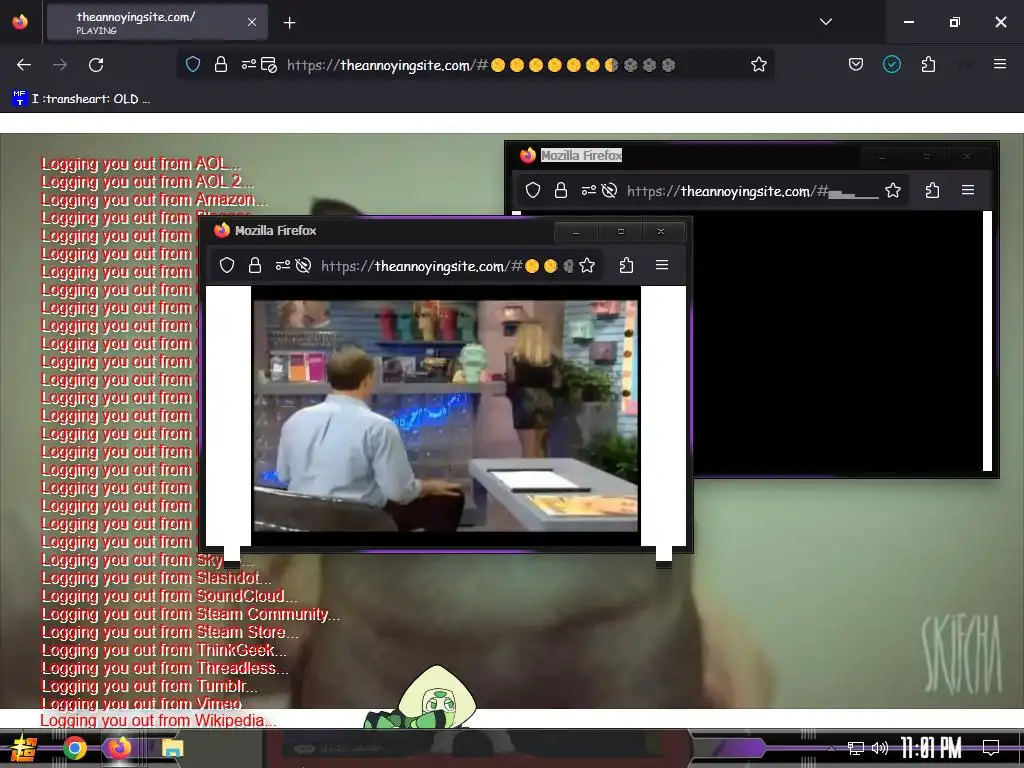Screen dimensions: 1024x768
Task: Click the 11:01 PM taskbar clock
Action: (931, 748)
